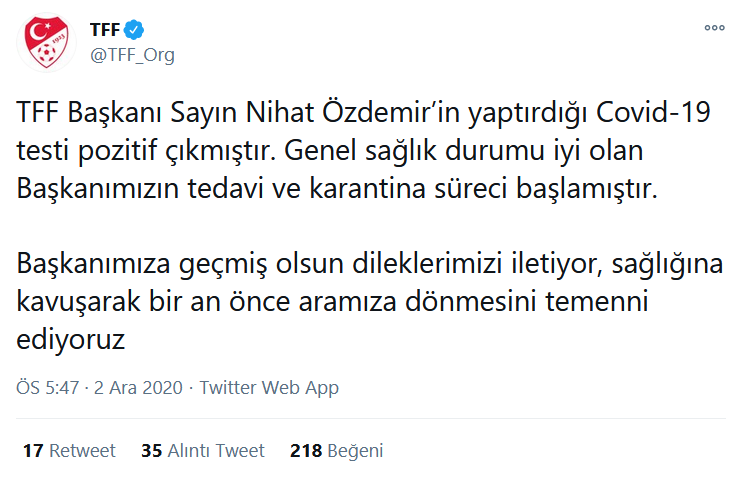Click the crescent and star in crest
The height and width of the screenshot is (478, 740).
[38, 32]
